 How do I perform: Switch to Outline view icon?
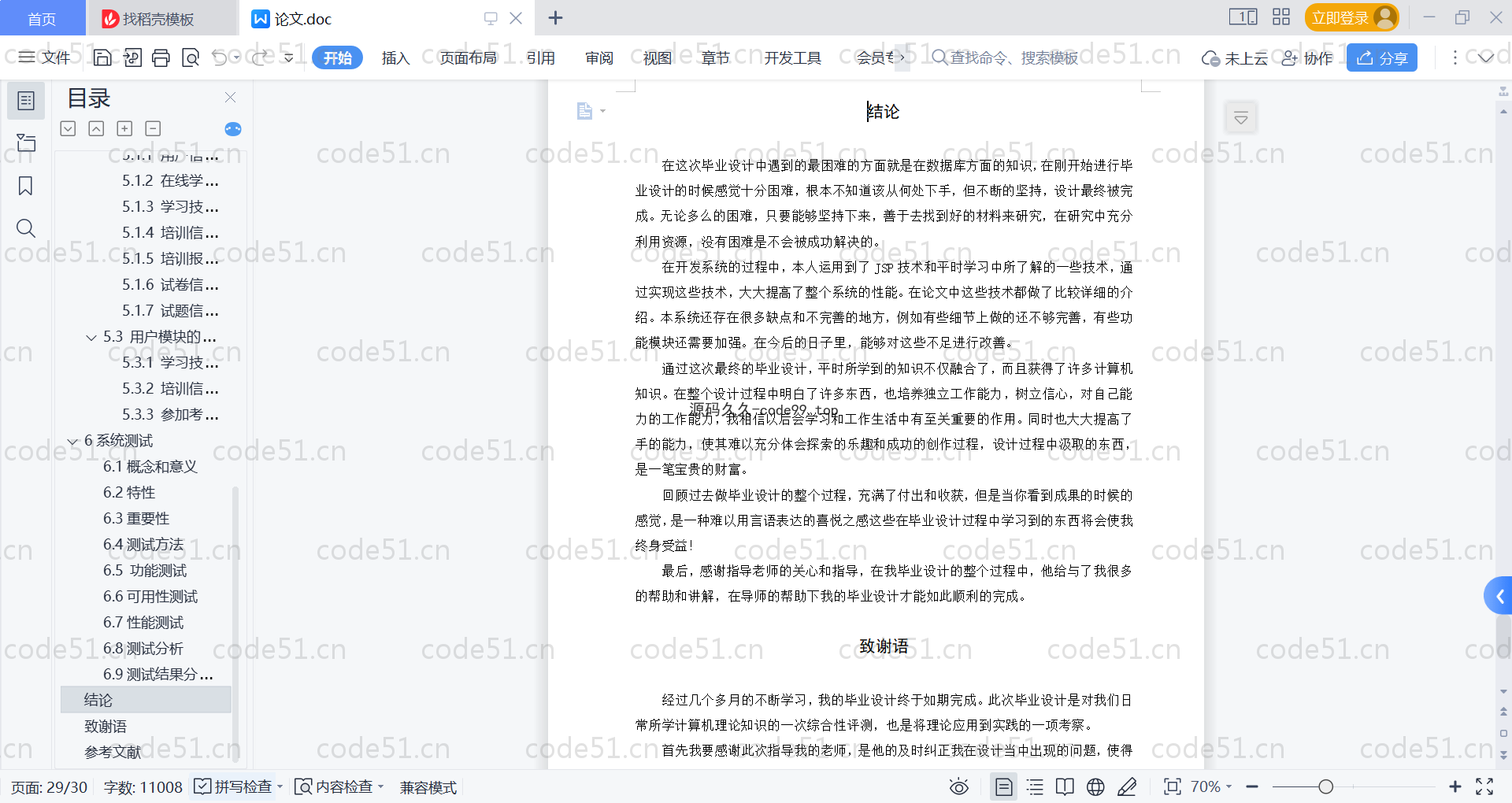[x=1035, y=786]
